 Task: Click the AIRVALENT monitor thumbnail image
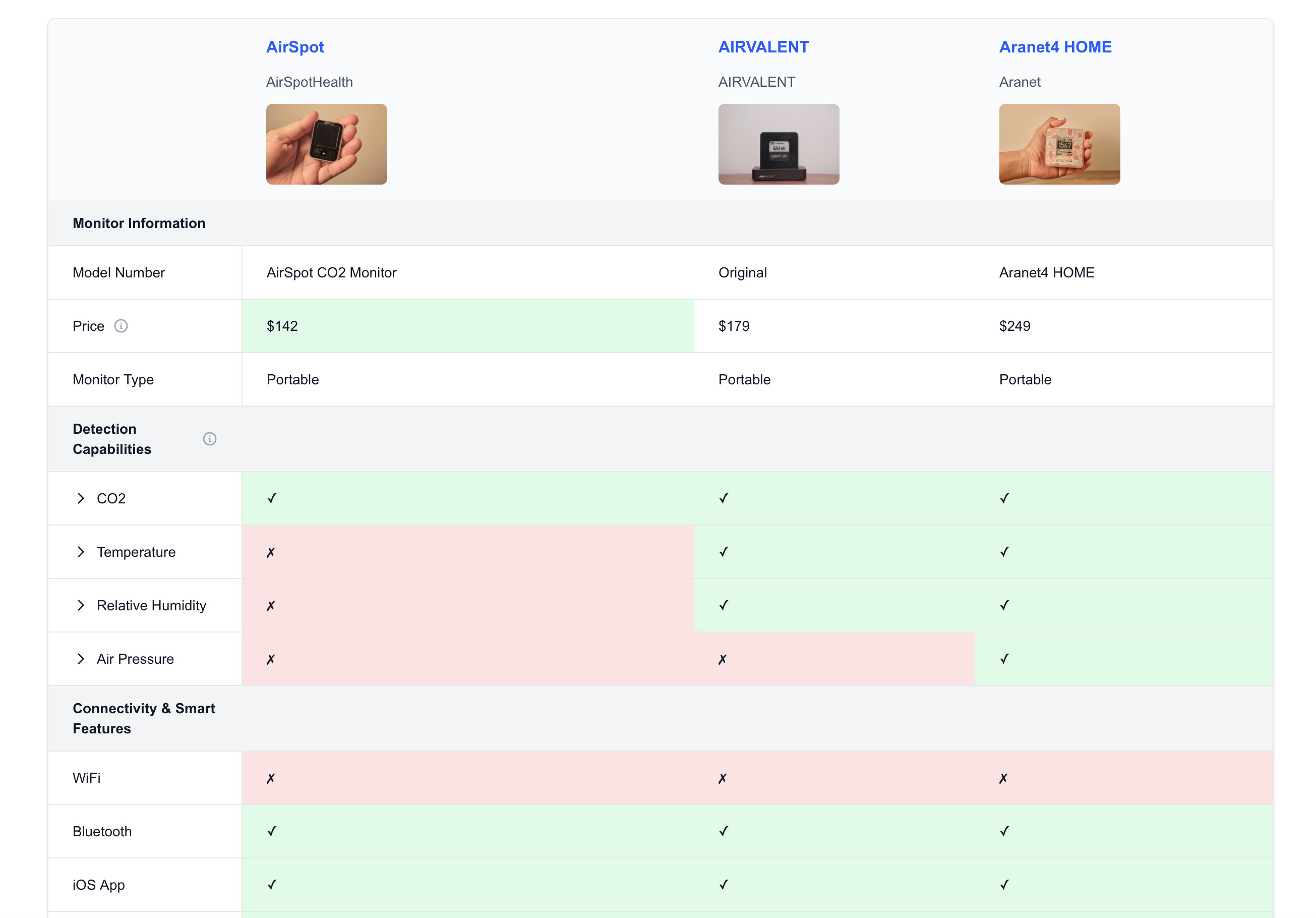[779, 144]
